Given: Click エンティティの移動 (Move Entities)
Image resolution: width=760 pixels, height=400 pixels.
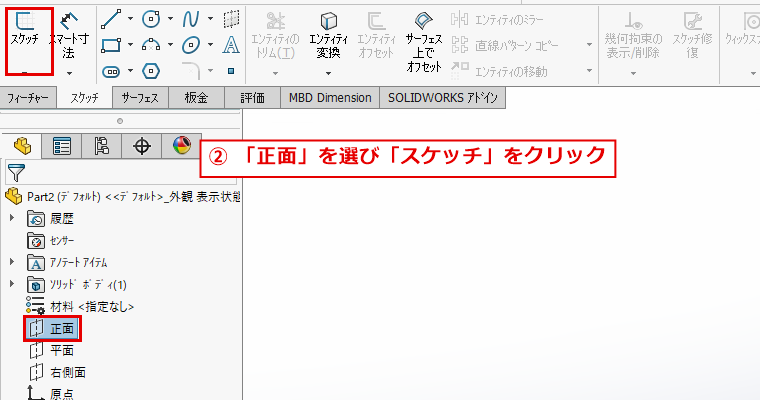Looking at the screenshot, I should pos(499,72).
